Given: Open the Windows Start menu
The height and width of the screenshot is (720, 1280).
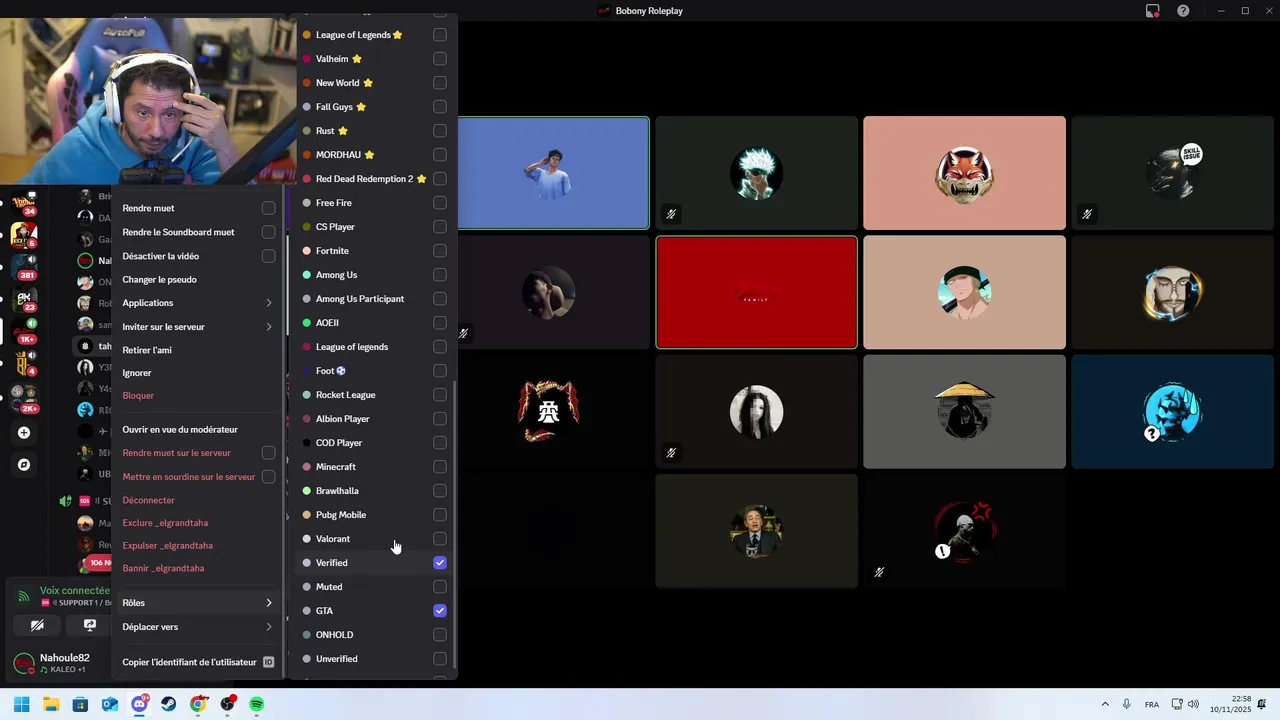Looking at the screenshot, I should point(22,705).
